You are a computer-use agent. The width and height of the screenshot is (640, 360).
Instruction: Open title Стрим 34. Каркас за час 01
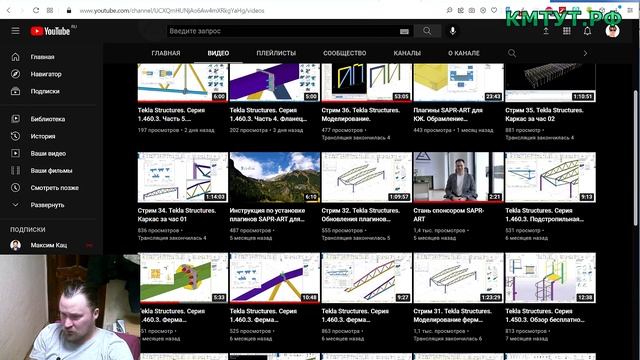(x=177, y=215)
